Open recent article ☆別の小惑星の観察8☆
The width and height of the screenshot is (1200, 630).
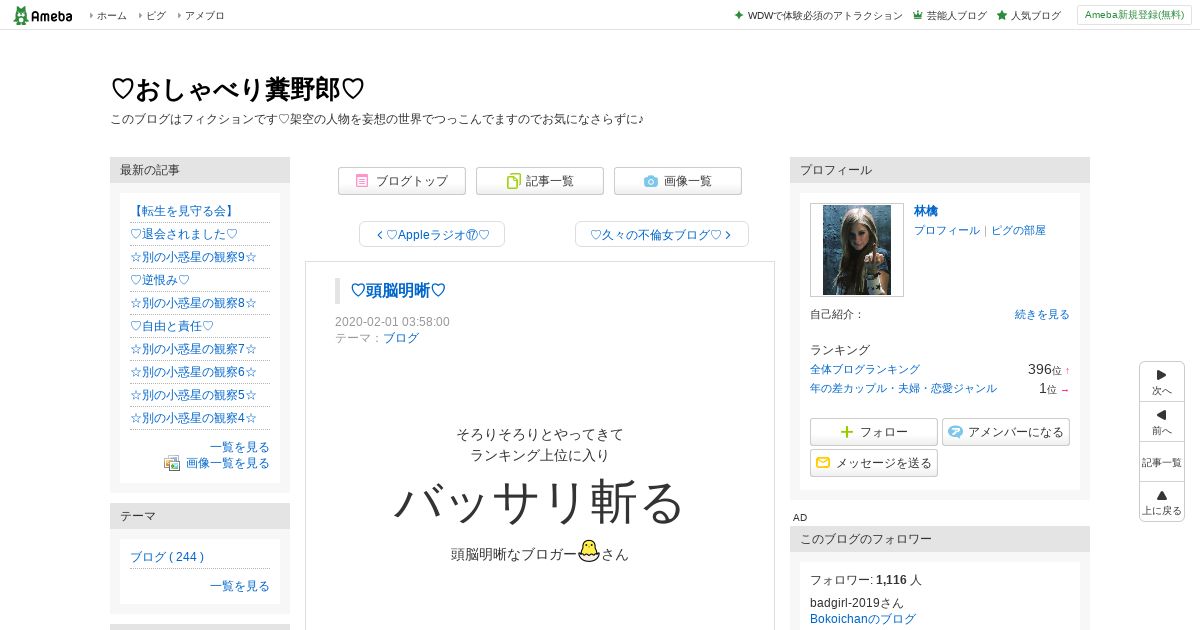[193, 303]
